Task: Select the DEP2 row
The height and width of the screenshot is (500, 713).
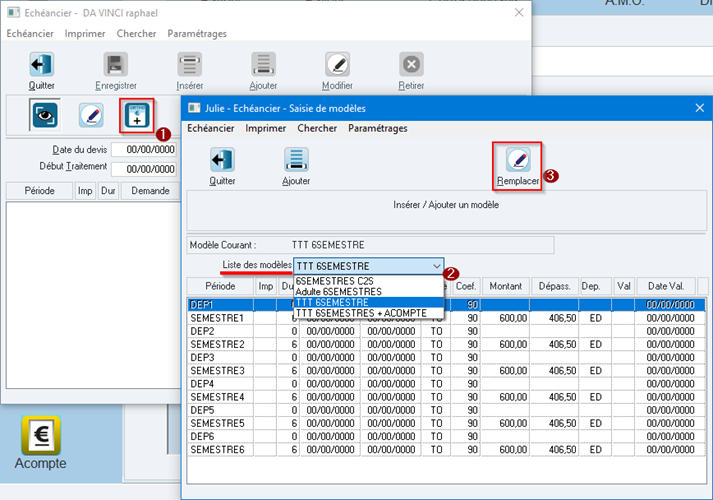Action: coord(447,331)
